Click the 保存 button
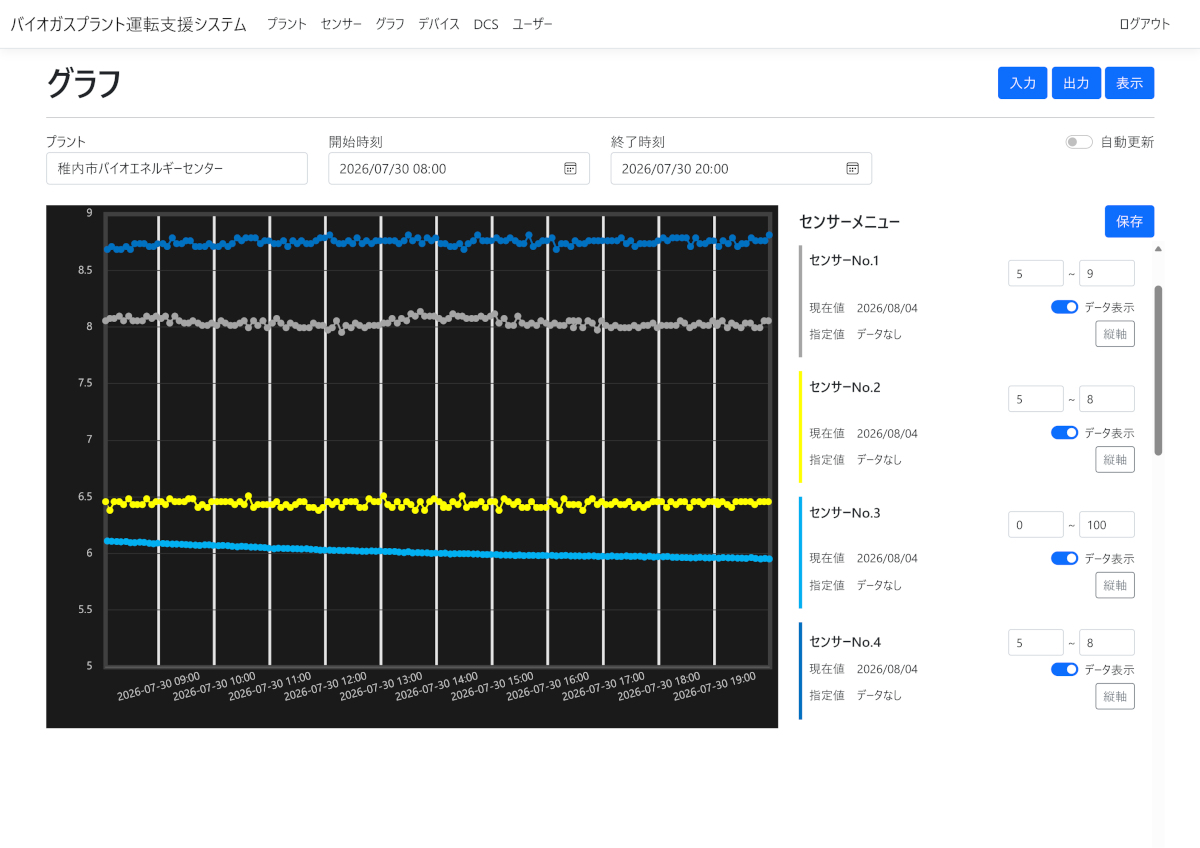Screen dimensions: 1200x848 point(1130,221)
